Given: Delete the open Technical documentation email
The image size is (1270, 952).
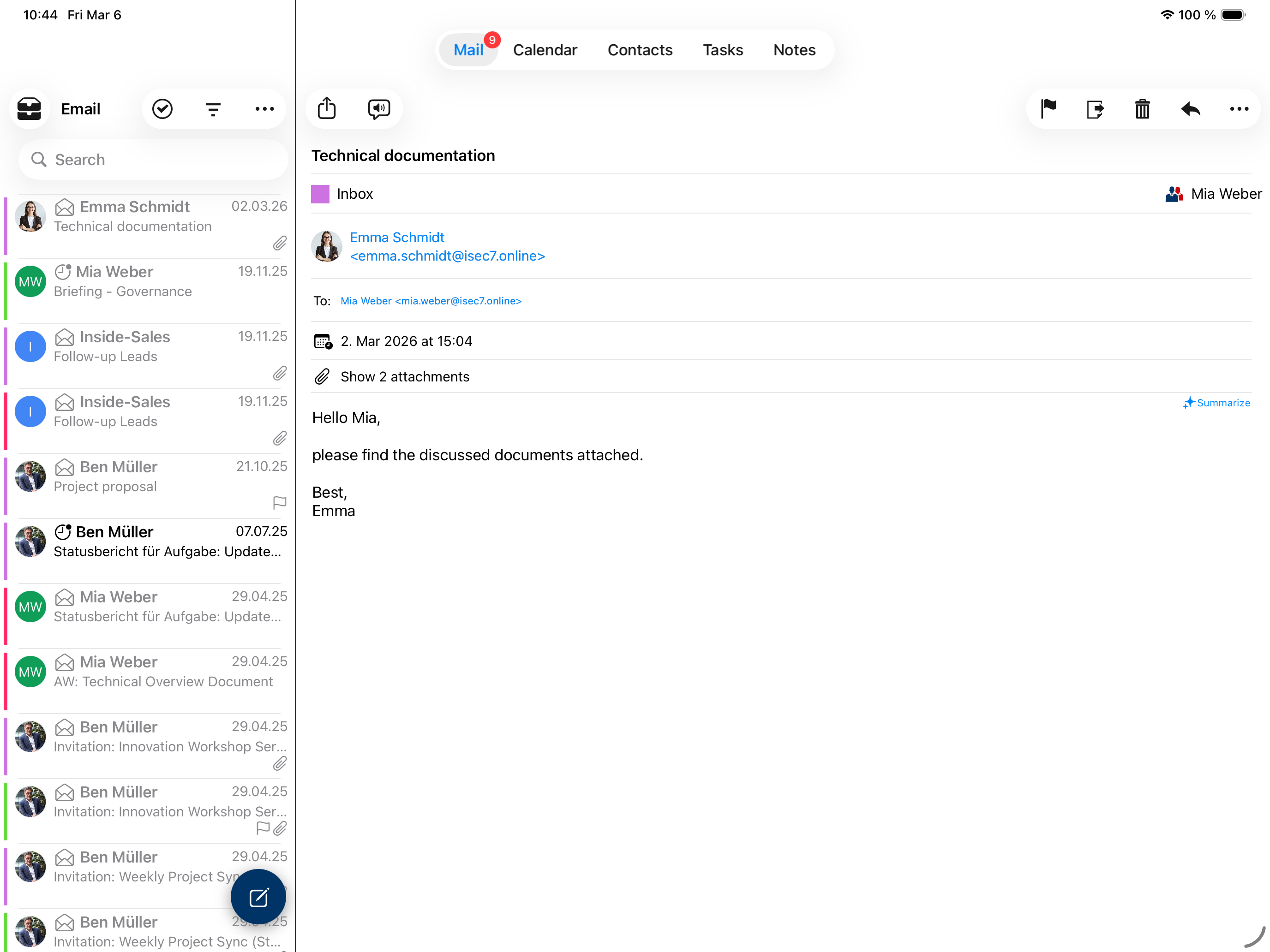Looking at the screenshot, I should (x=1142, y=108).
